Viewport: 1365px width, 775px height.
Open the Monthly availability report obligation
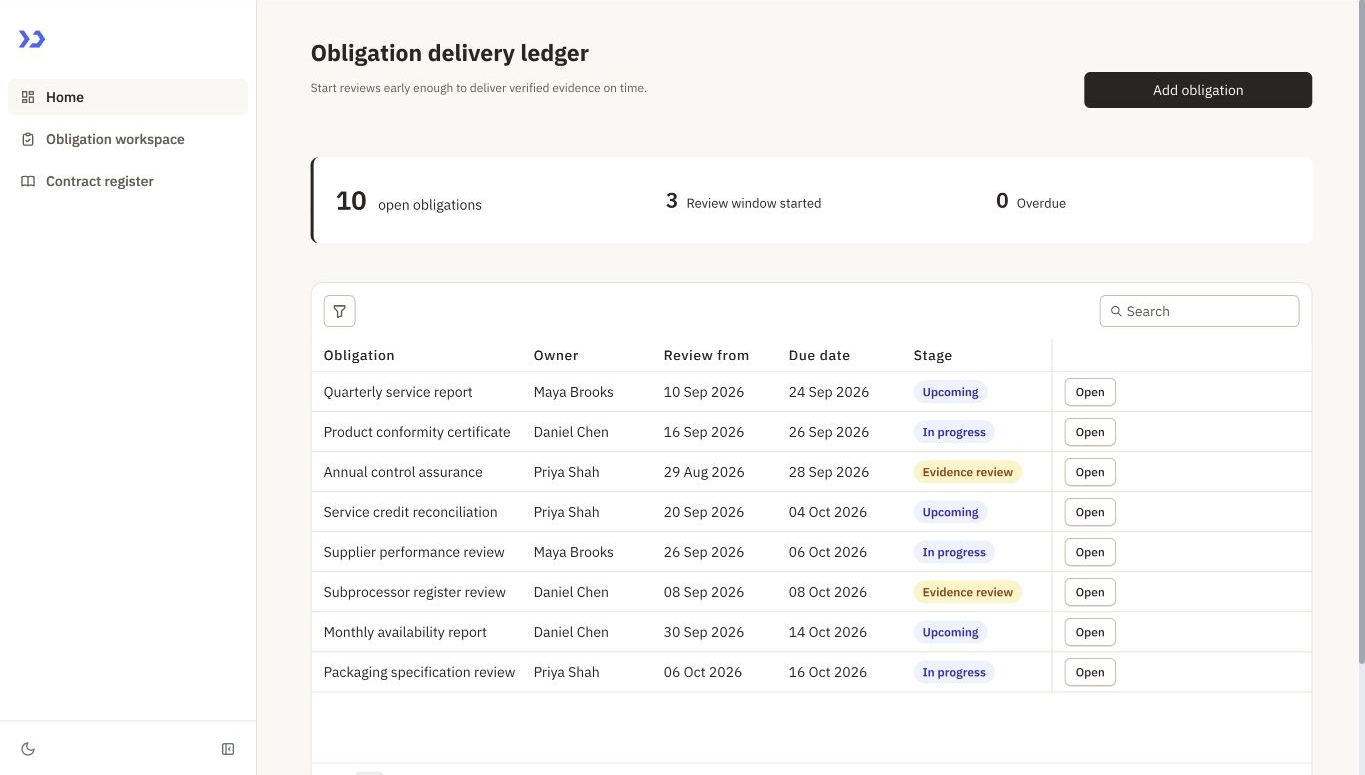1090,632
